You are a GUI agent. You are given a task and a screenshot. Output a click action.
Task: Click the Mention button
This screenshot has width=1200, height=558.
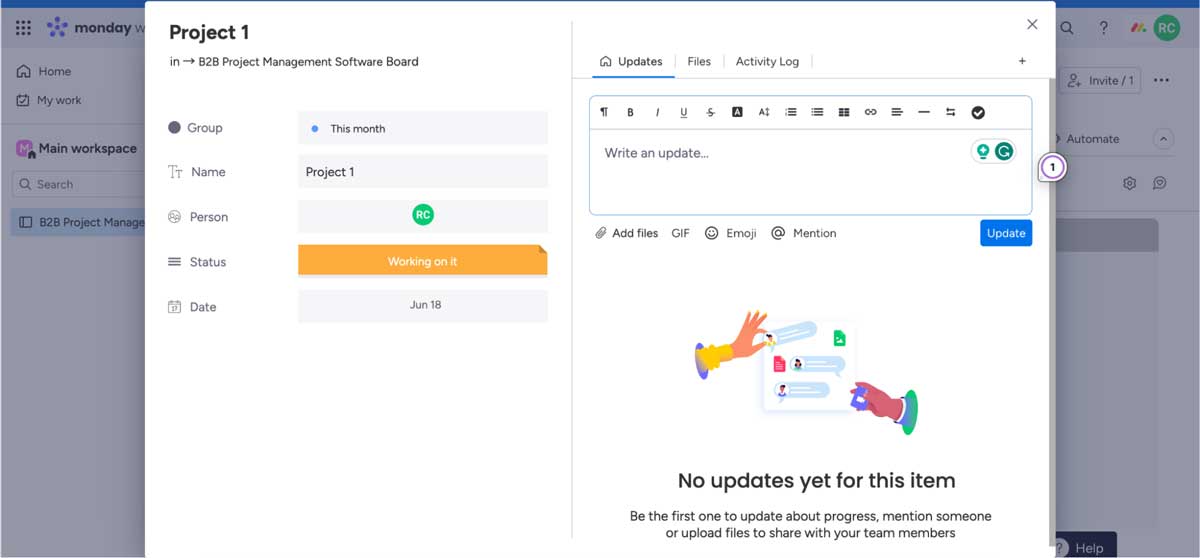pos(803,233)
